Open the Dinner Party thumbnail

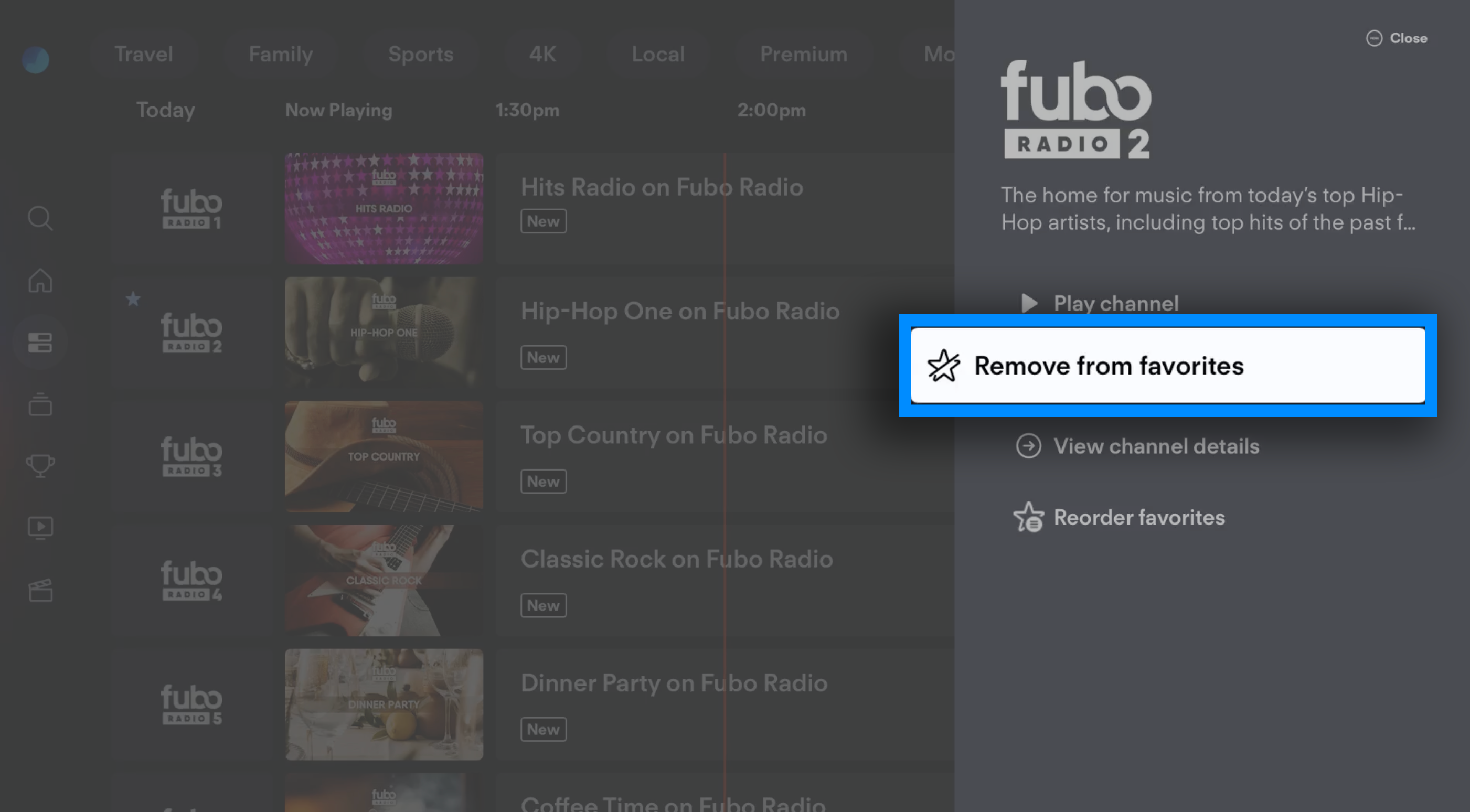click(384, 704)
